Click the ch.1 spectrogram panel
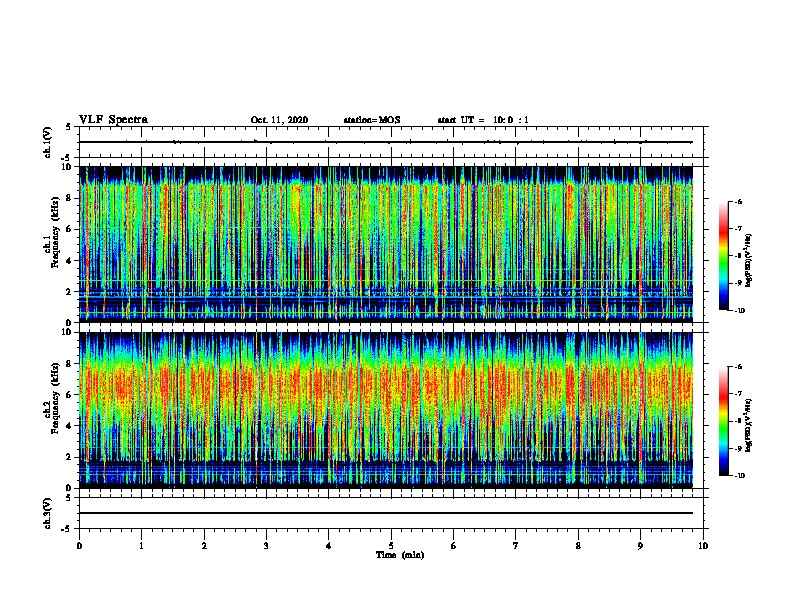 (x=386, y=244)
